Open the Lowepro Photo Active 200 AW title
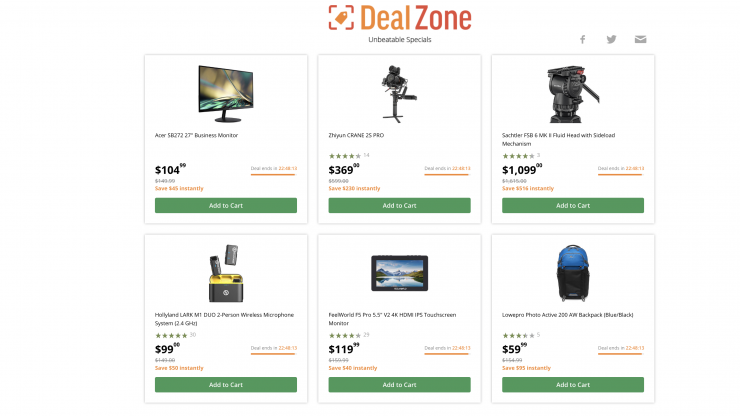Image resolution: width=740 pixels, height=416 pixels. click(x=568, y=315)
